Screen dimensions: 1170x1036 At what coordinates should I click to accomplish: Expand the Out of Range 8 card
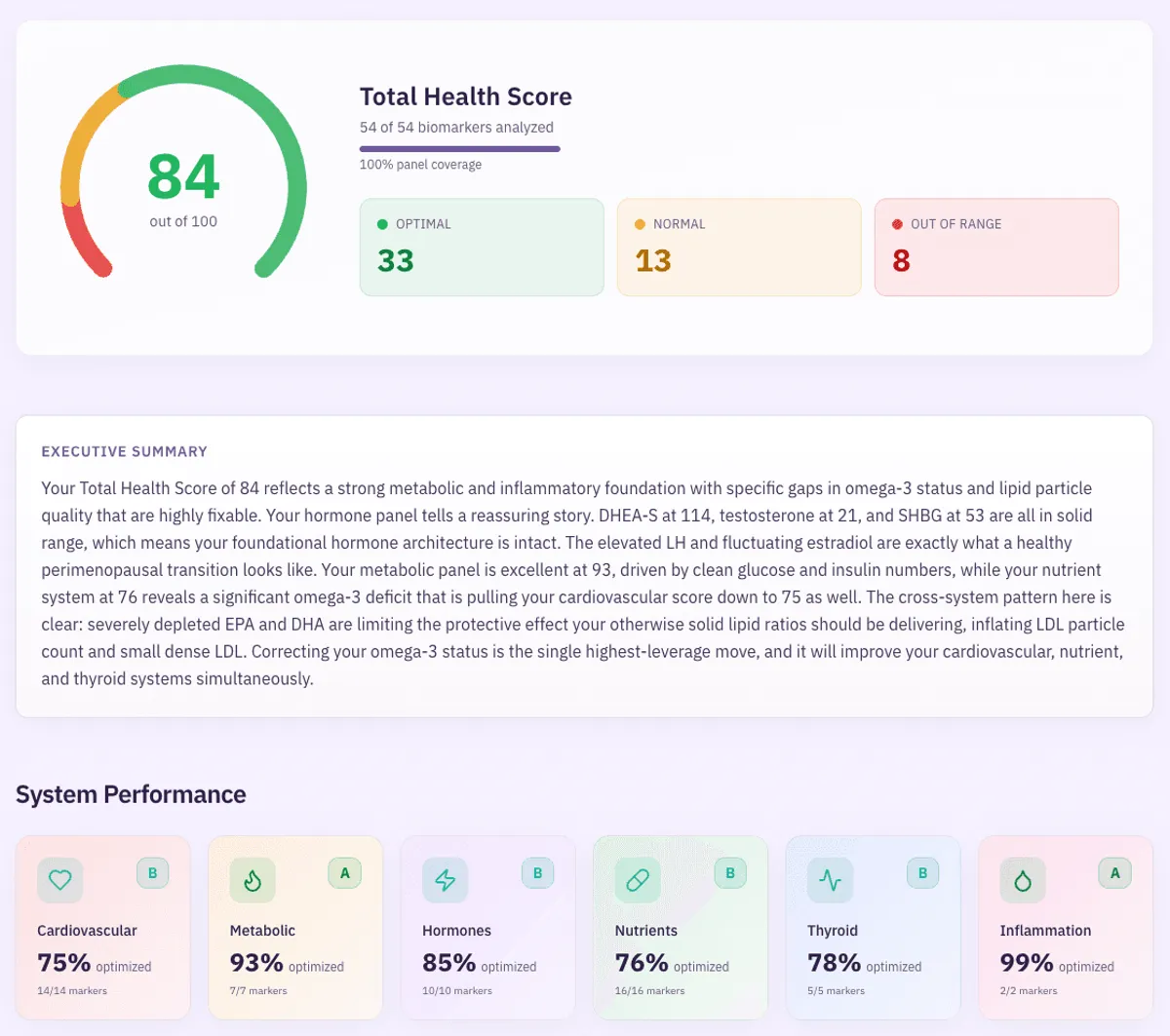coord(996,247)
